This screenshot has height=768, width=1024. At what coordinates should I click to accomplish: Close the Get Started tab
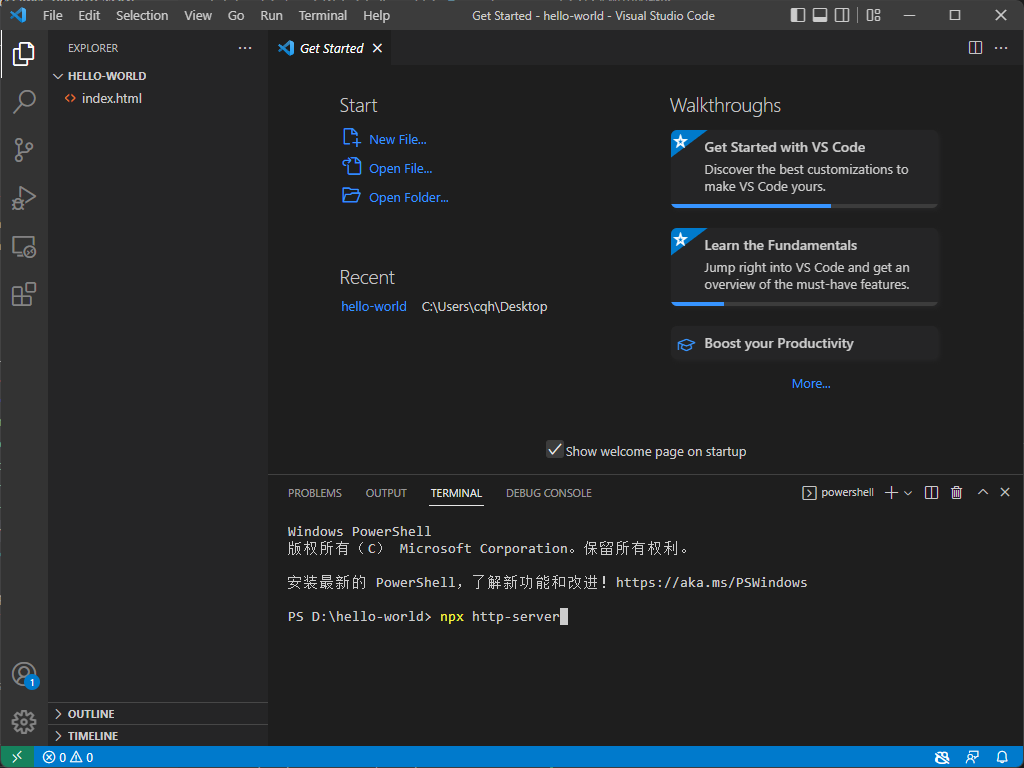click(x=377, y=48)
